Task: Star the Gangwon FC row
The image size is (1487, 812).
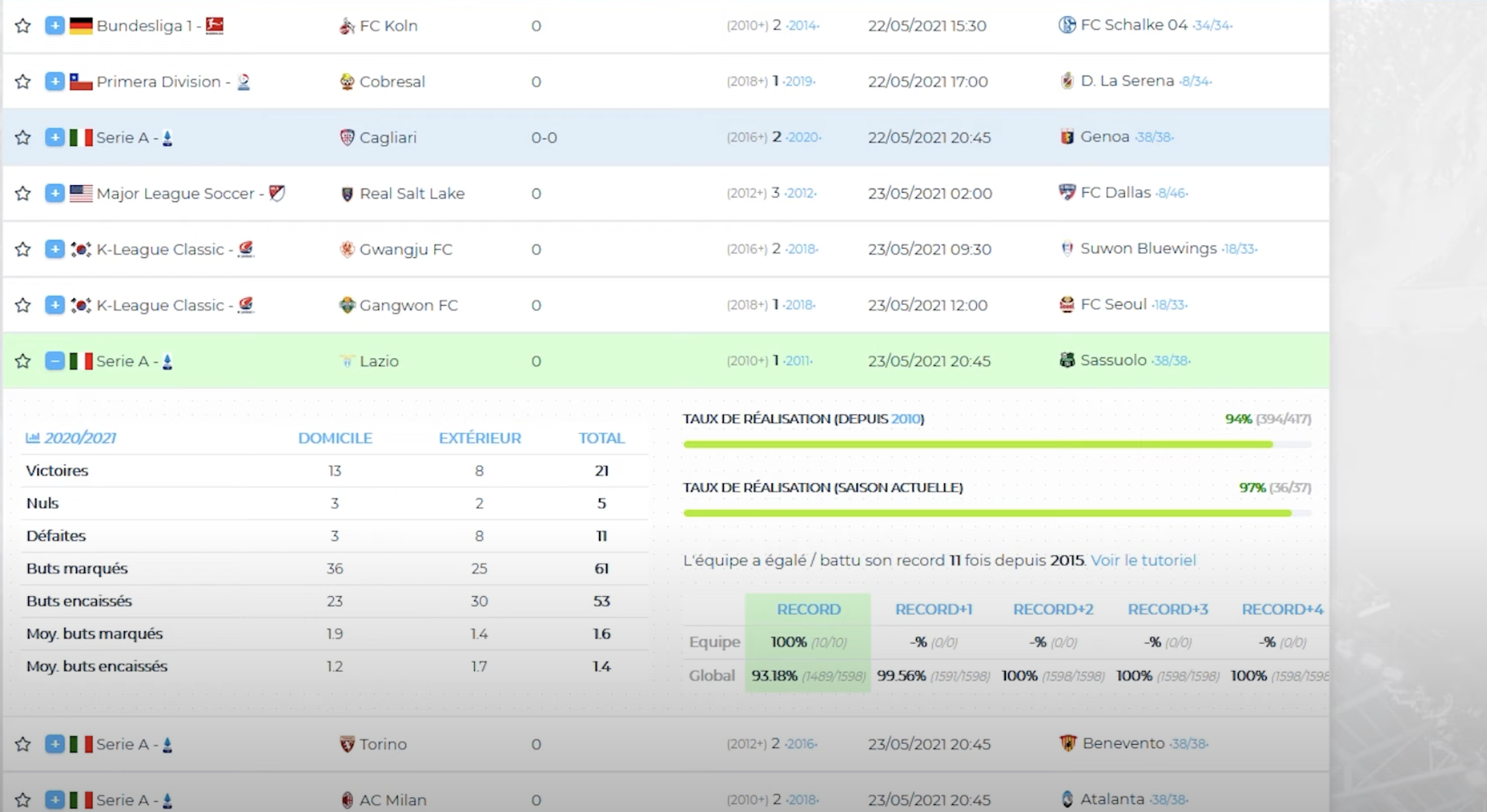Action: (22, 305)
